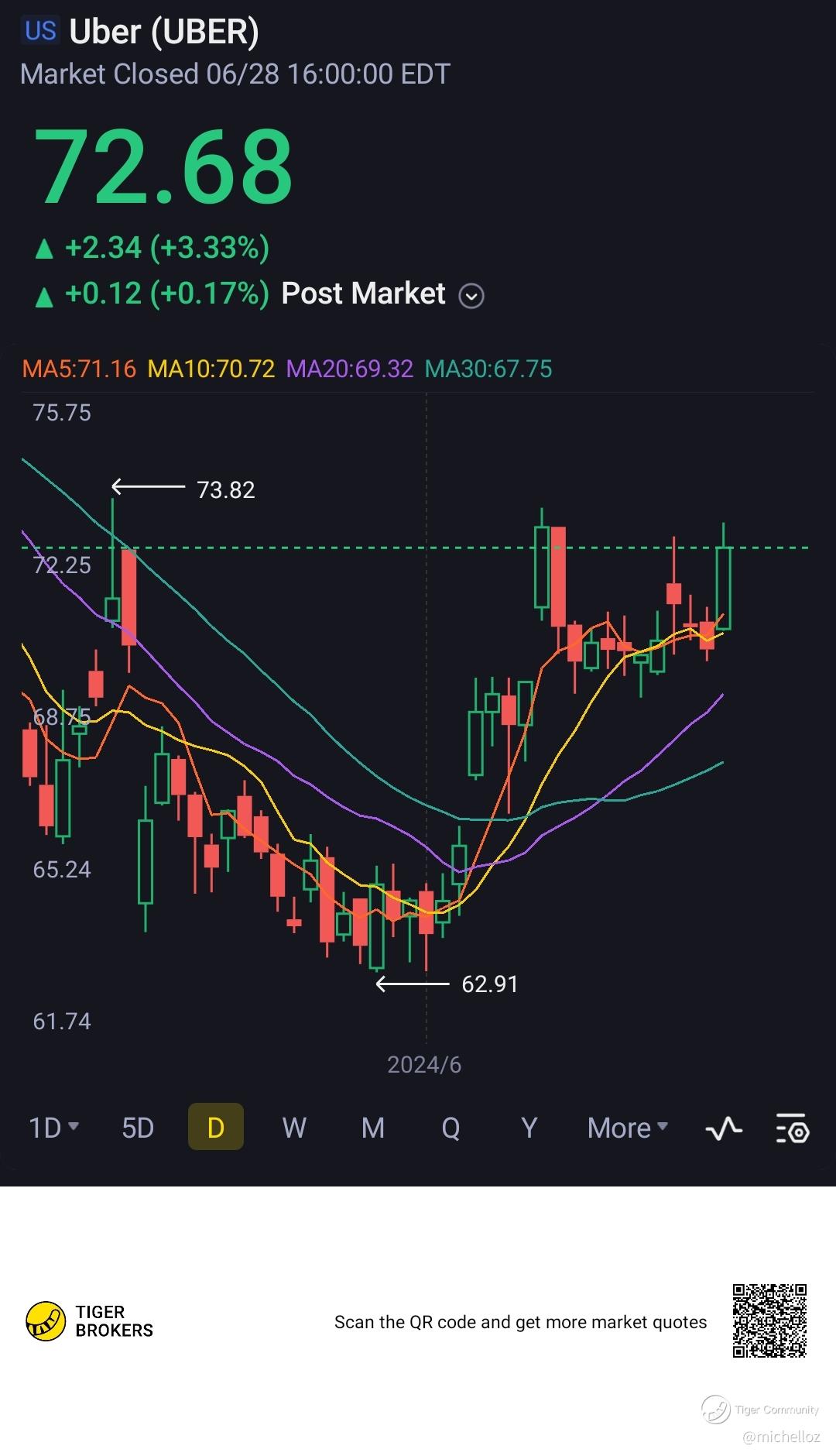Tap the 73.82 high price label
This screenshot has height=1456, width=836.
tap(225, 490)
